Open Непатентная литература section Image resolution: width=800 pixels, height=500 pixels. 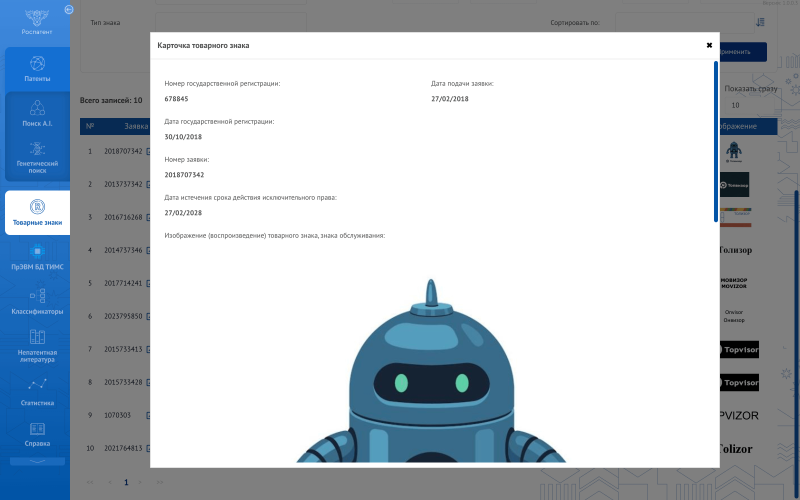(x=37, y=347)
